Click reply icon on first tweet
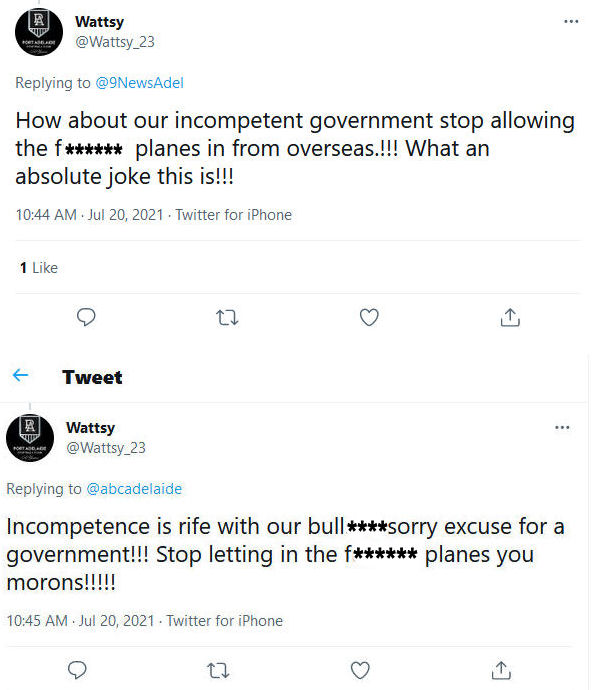 click(x=87, y=317)
